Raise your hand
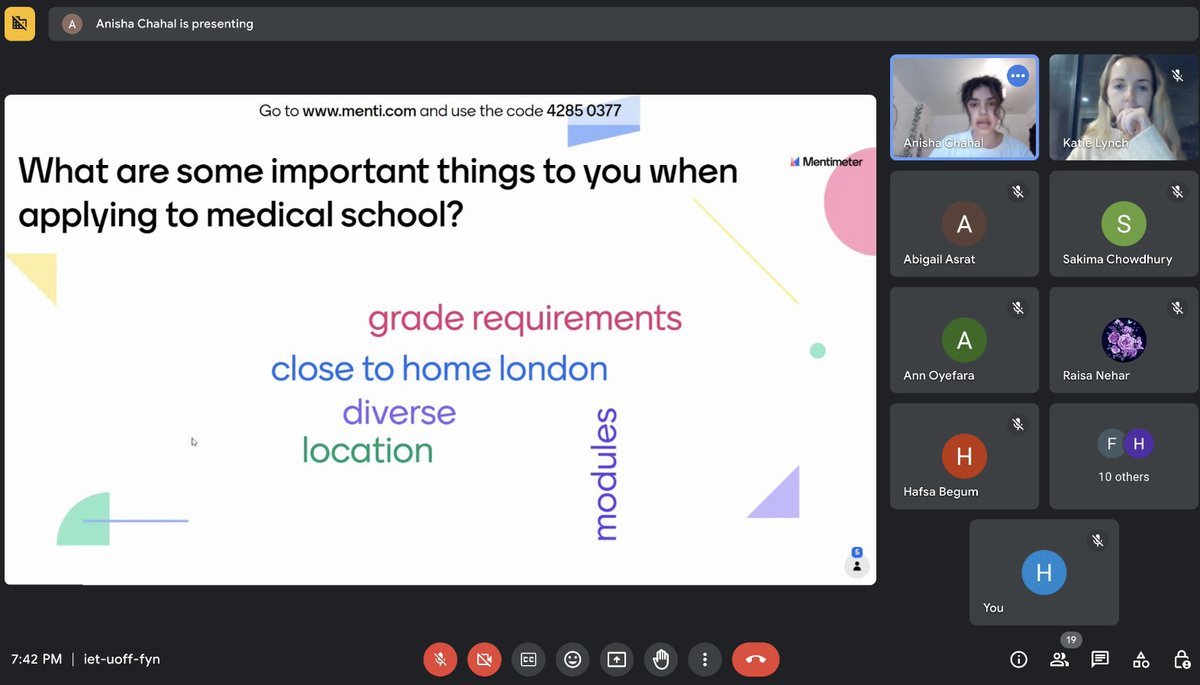This screenshot has width=1200, height=685. point(661,659)
